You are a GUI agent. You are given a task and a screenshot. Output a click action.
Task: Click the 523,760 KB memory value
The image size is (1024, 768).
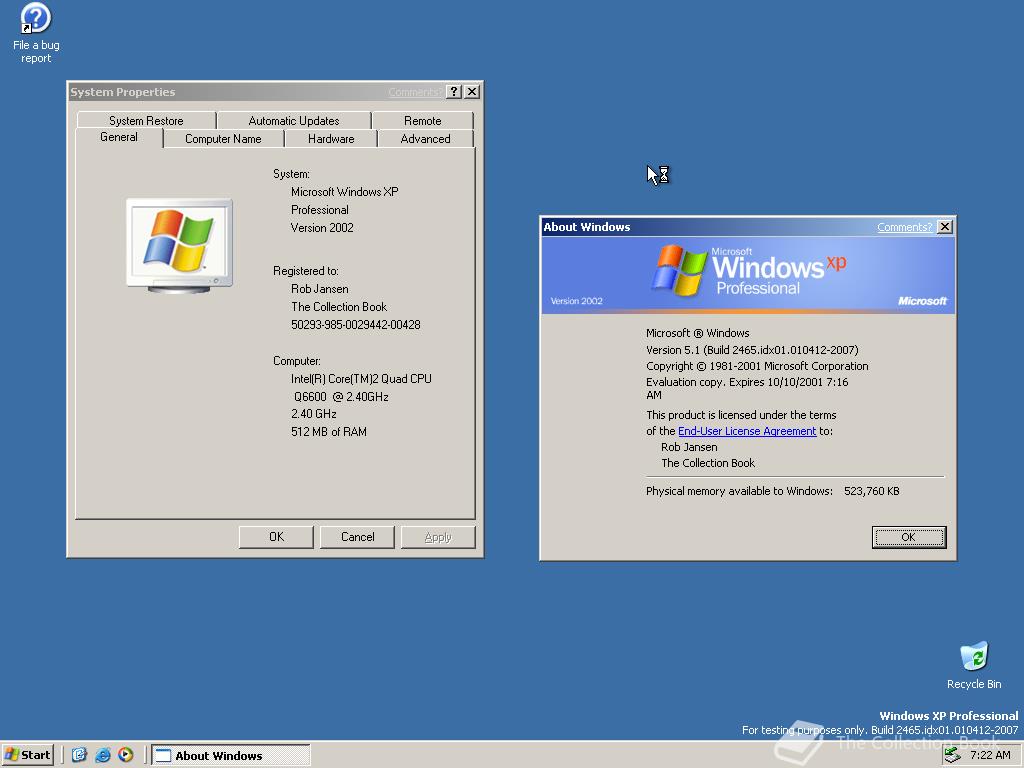pyautogui.click(x=871, y=491)
